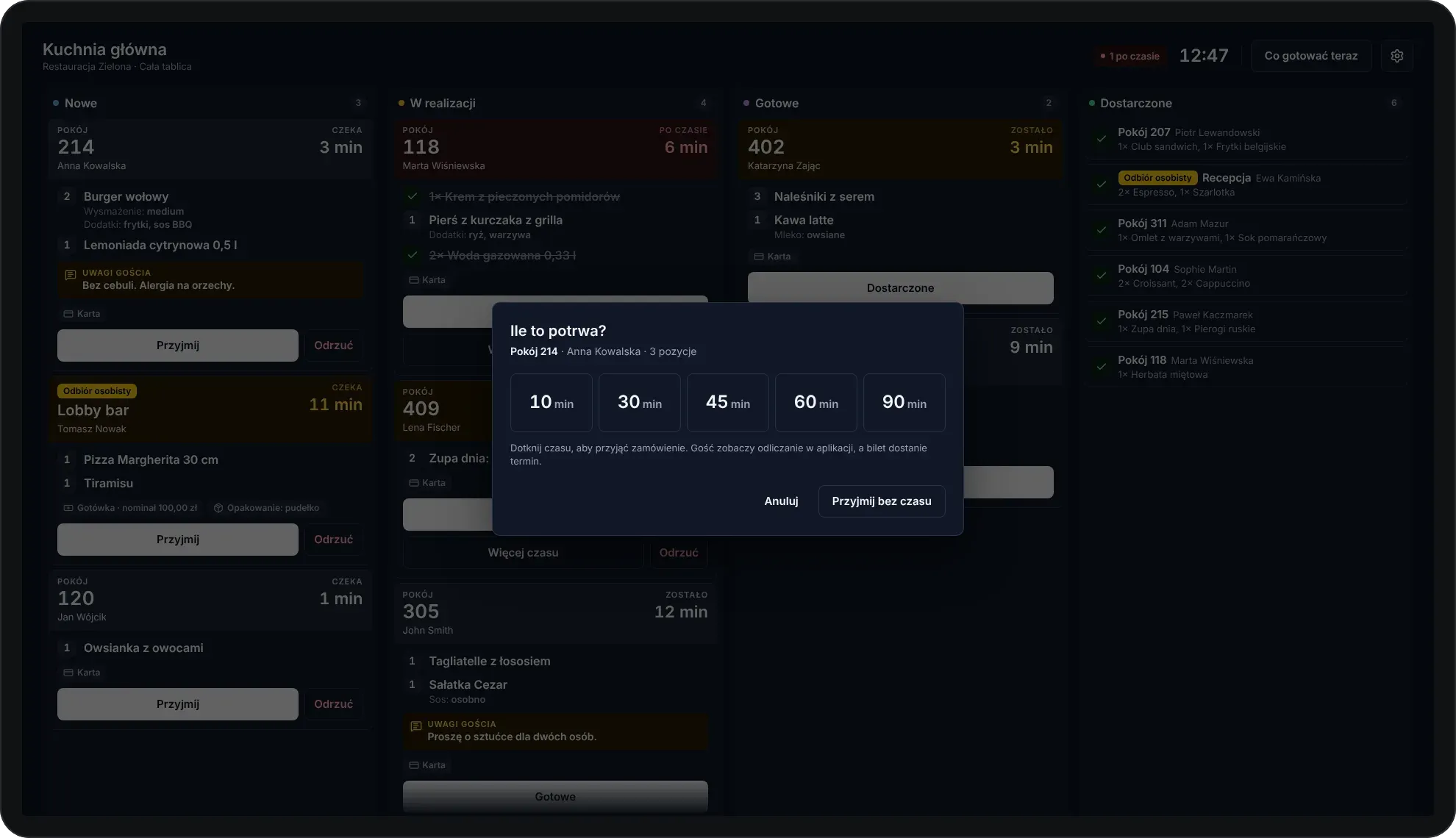Open the Co gotować teraz view
This screenshot has height=838, width=1456.
pyautogui.click(x=1311, y=56)
